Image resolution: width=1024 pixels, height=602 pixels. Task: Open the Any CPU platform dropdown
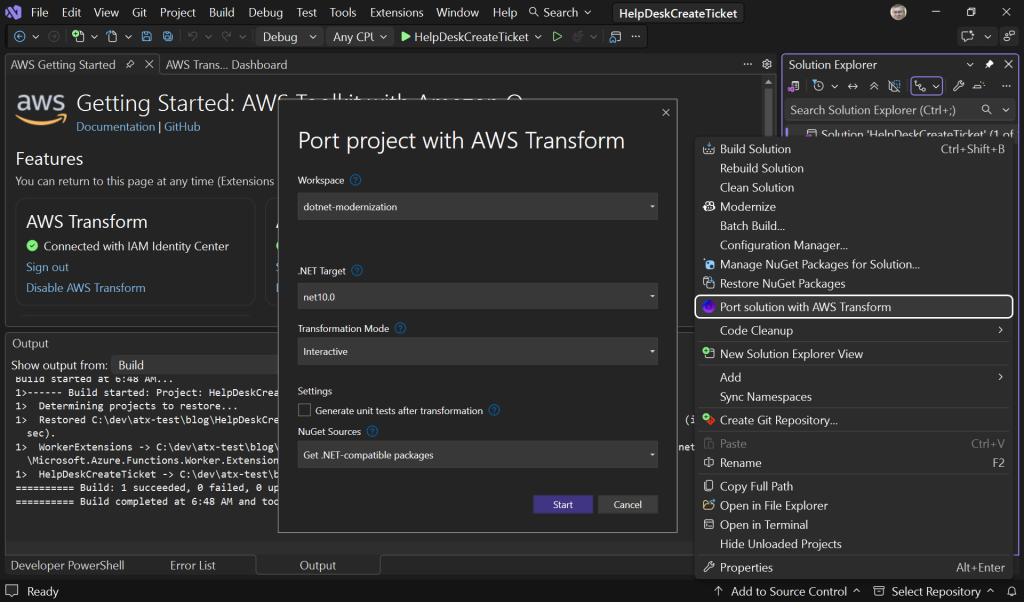[359, 37]
